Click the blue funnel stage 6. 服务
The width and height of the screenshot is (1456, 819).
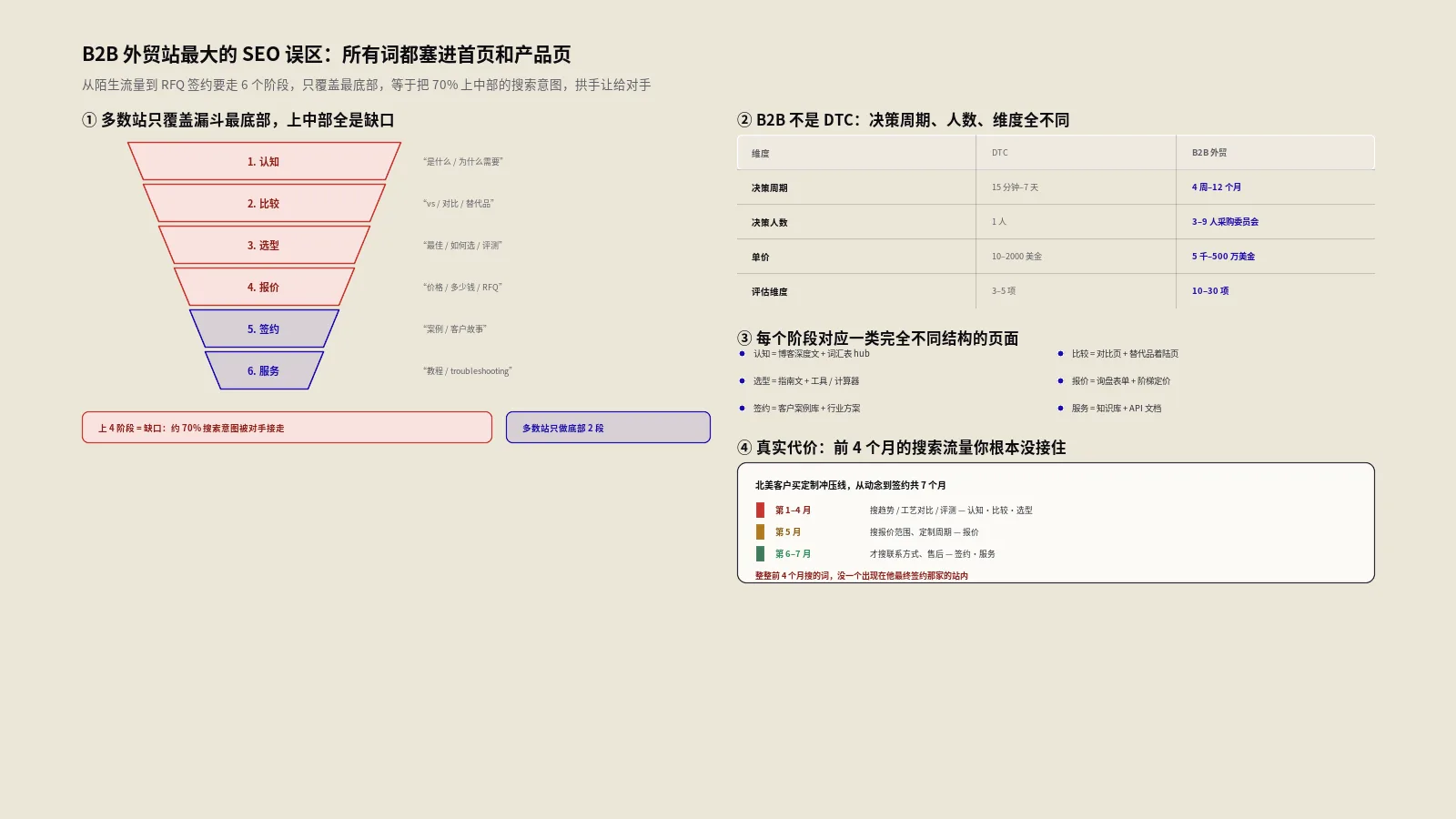coord(264,370)
